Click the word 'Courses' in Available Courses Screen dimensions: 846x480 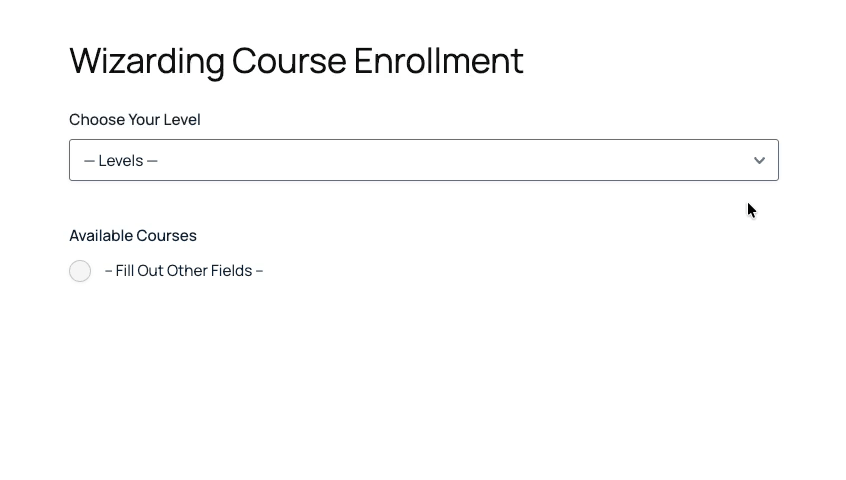point(166,236)
